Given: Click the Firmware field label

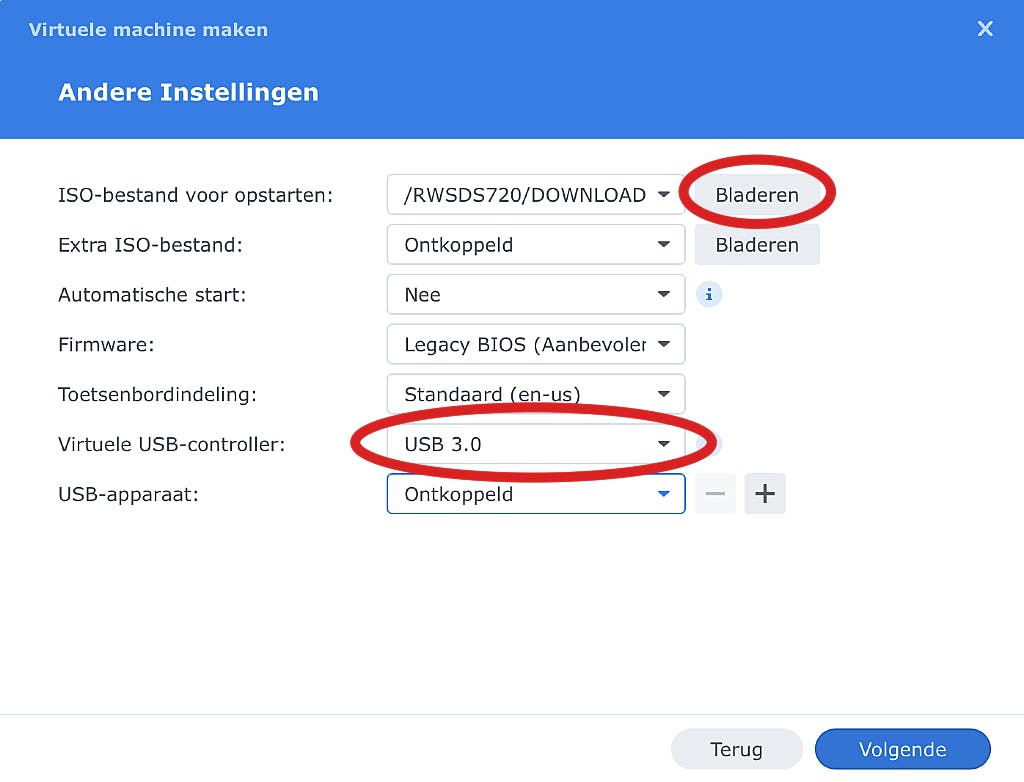Looking at the screenshot, I should point(105,345).
